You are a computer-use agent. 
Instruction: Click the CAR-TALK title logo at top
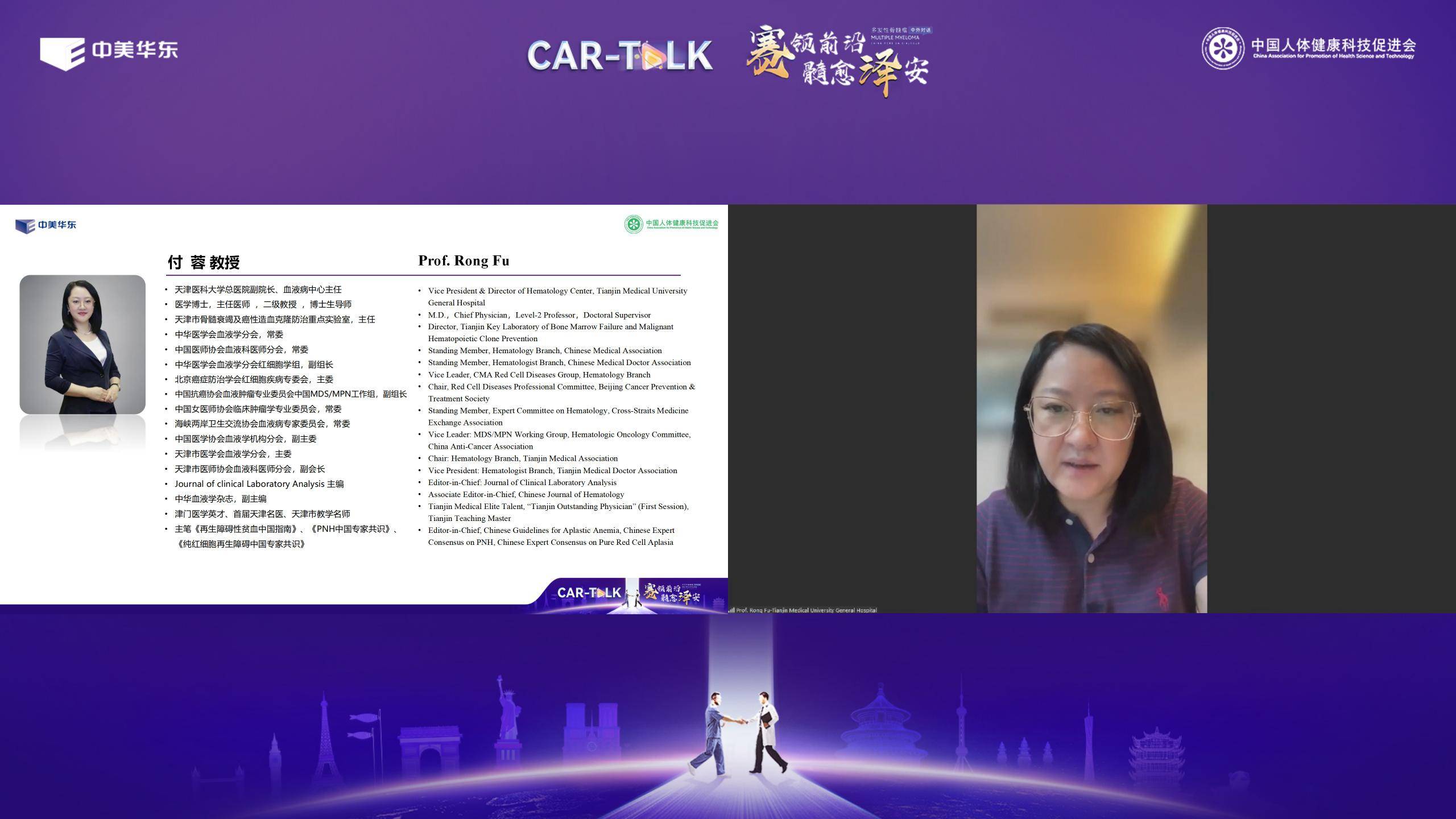point(619,56)
